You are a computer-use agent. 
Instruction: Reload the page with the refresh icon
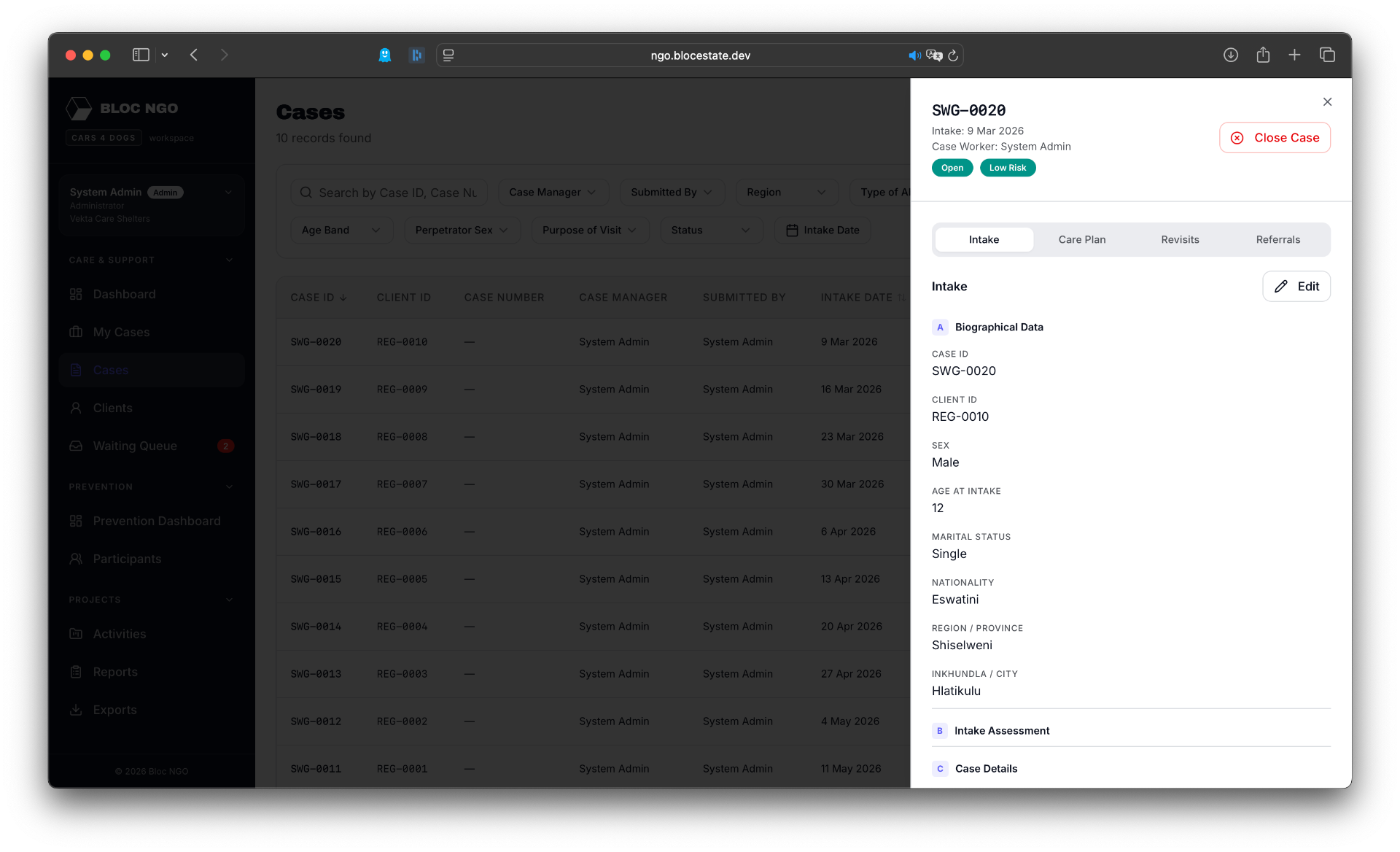952,55
